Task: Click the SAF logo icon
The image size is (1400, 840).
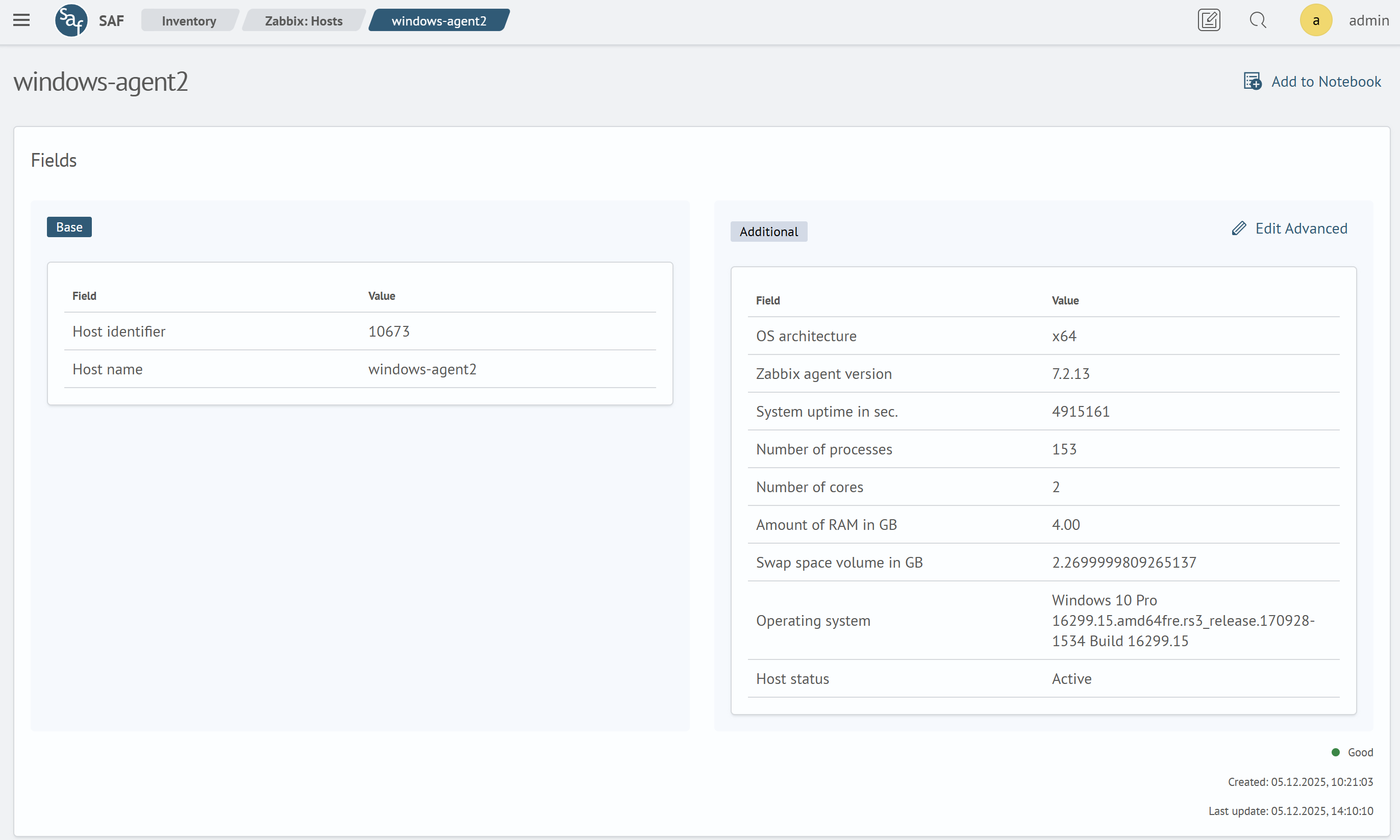Action: [x=71, y=20]
